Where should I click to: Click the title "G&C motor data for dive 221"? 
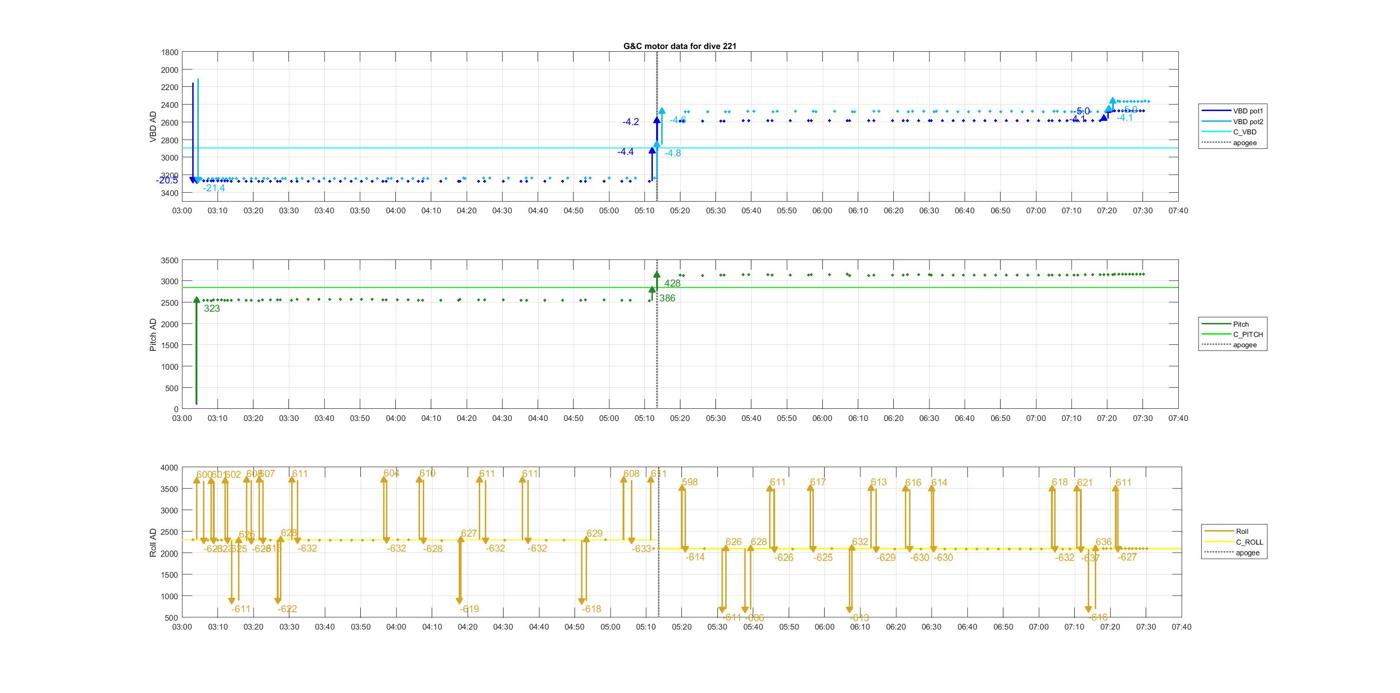[x=680, y=46]
